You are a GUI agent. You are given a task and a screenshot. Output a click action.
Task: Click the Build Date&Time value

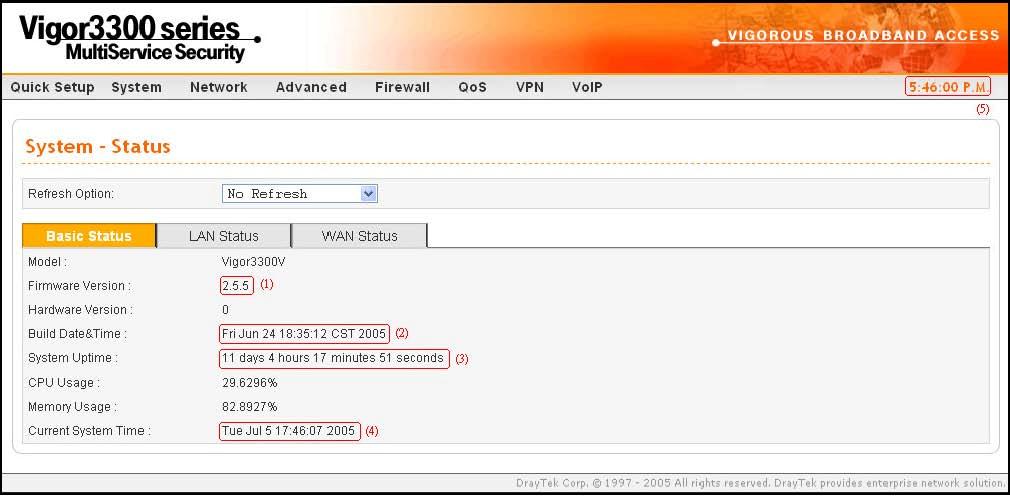(304, 333)
